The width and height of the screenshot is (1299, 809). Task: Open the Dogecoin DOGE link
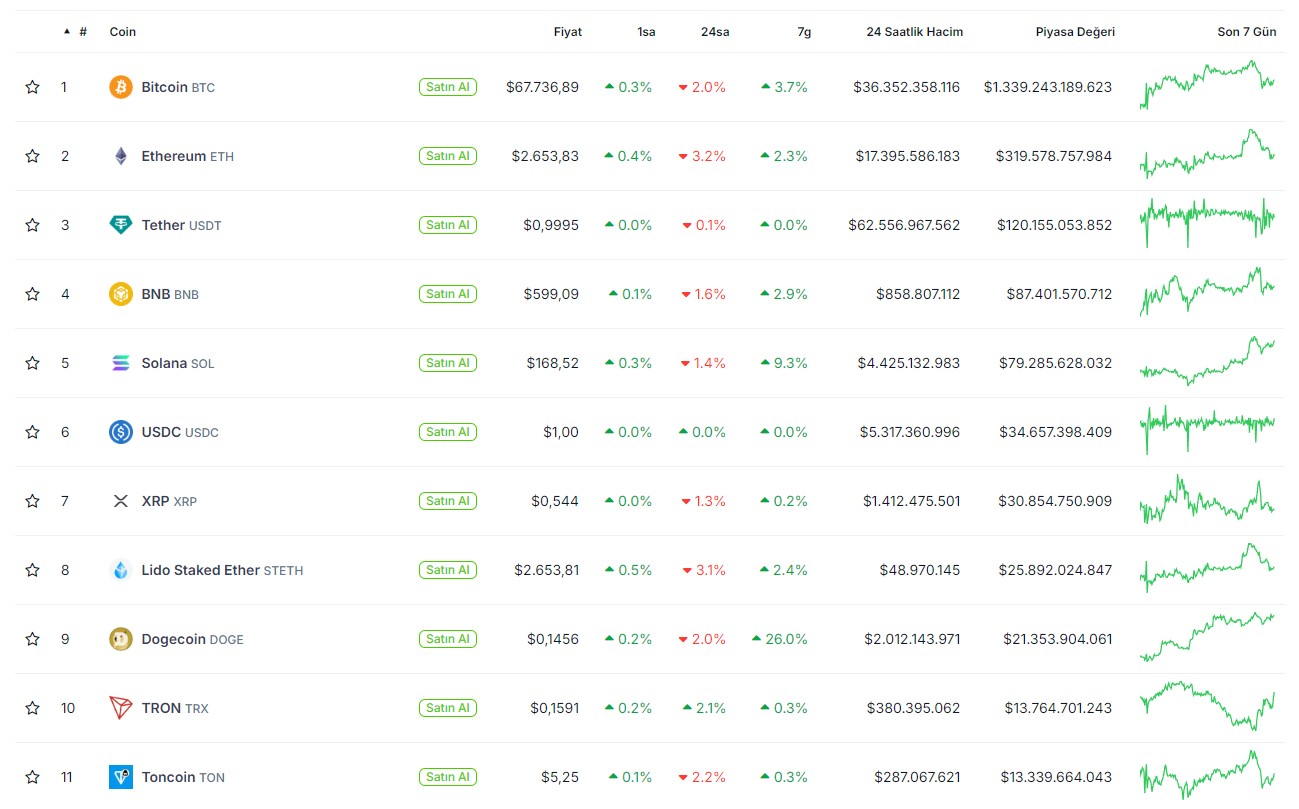point(192,639)
